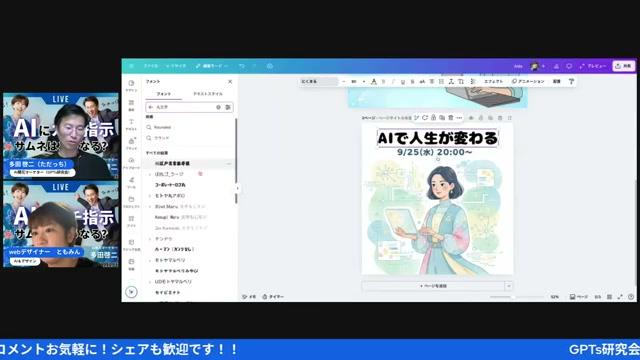Open the Position option in toolbar
This screenshot has width=640, height=360.
pyautogui.click(x=557, y=82)
